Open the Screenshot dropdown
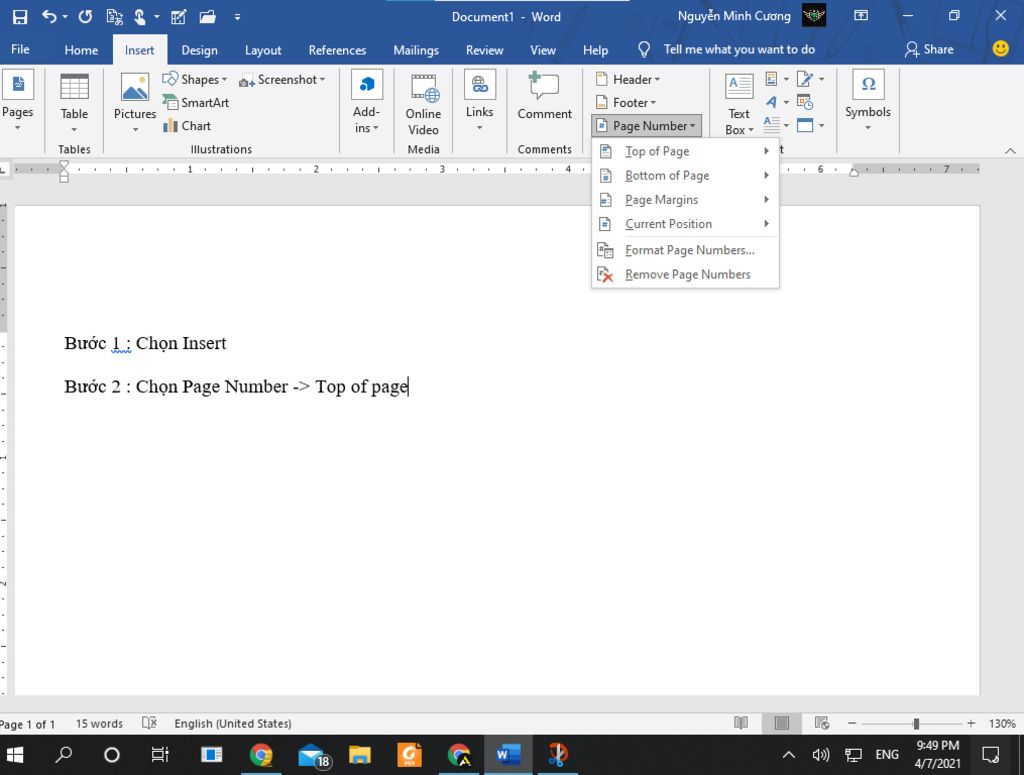 coord(282,80)
